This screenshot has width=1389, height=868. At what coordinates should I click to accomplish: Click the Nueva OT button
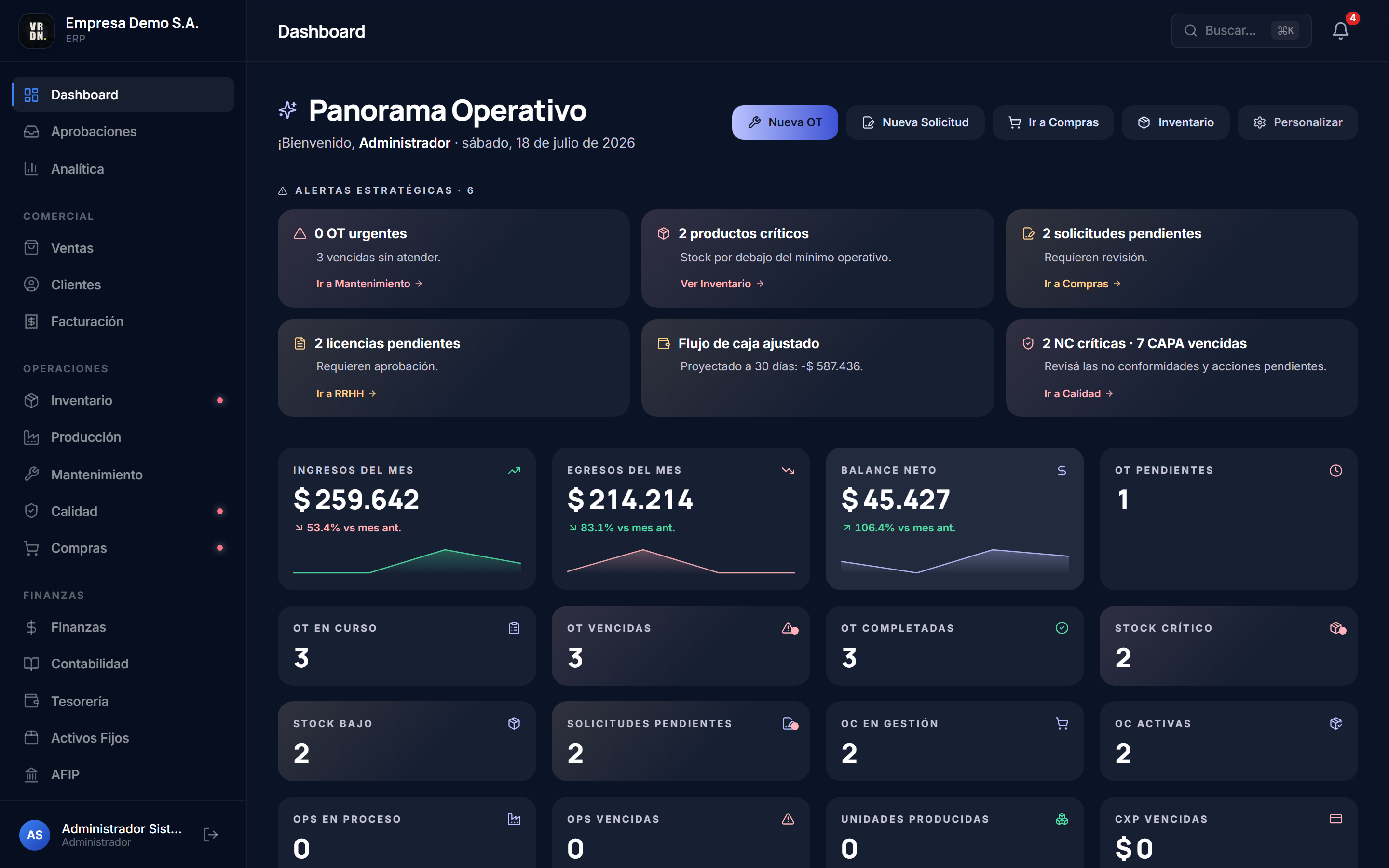(785, 122)
